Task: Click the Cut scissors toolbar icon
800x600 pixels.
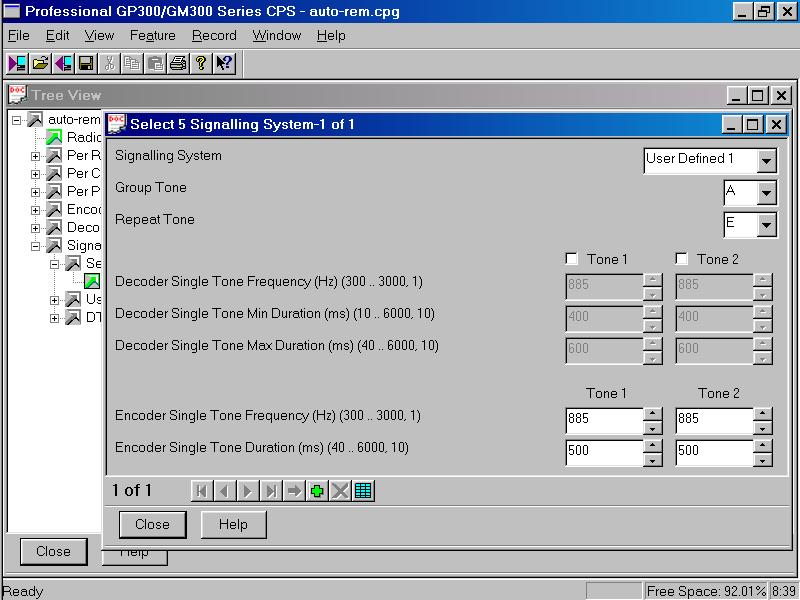Action: tap(109, 63)
